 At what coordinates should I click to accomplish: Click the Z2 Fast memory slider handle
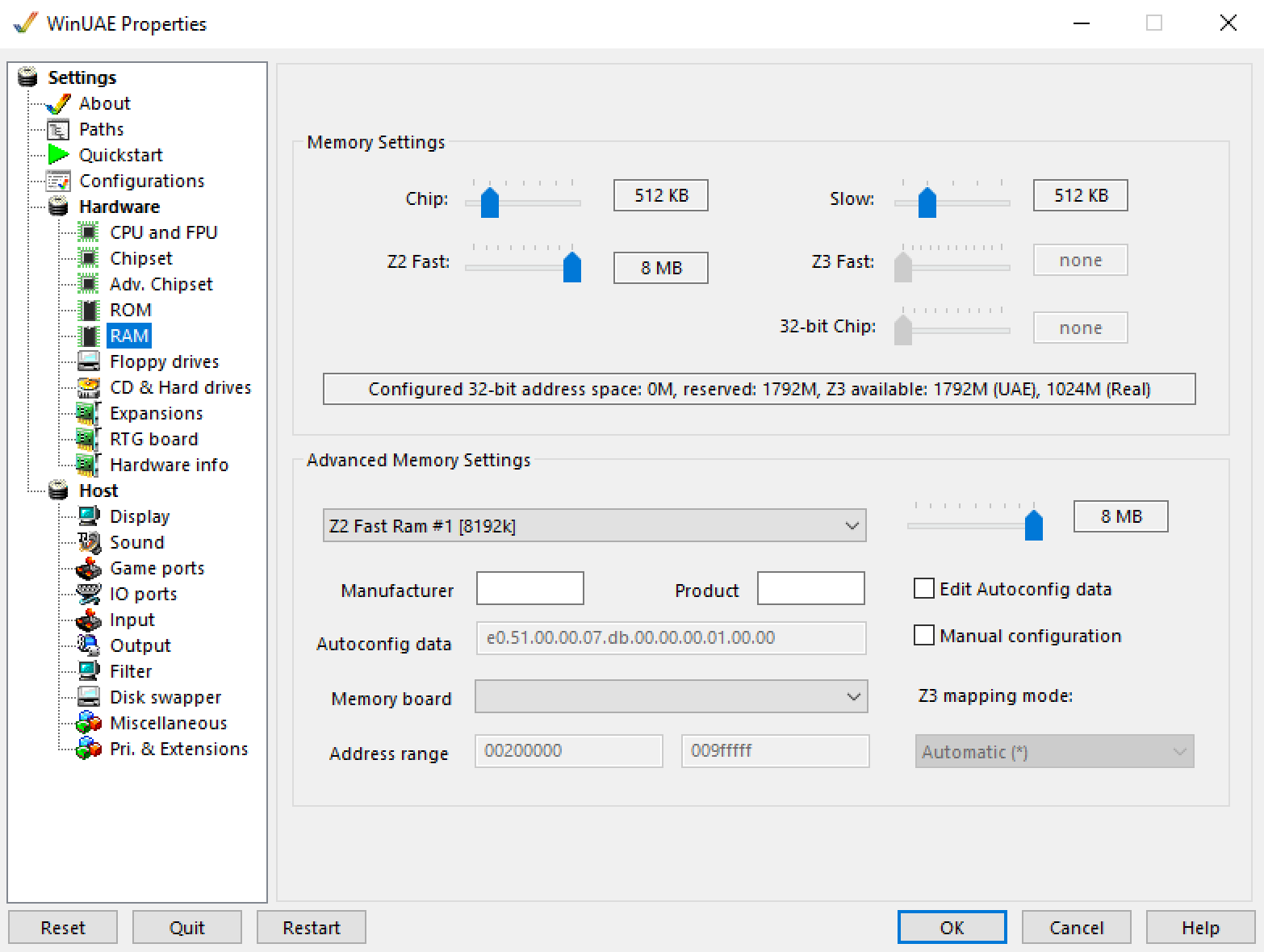(572, 266)
